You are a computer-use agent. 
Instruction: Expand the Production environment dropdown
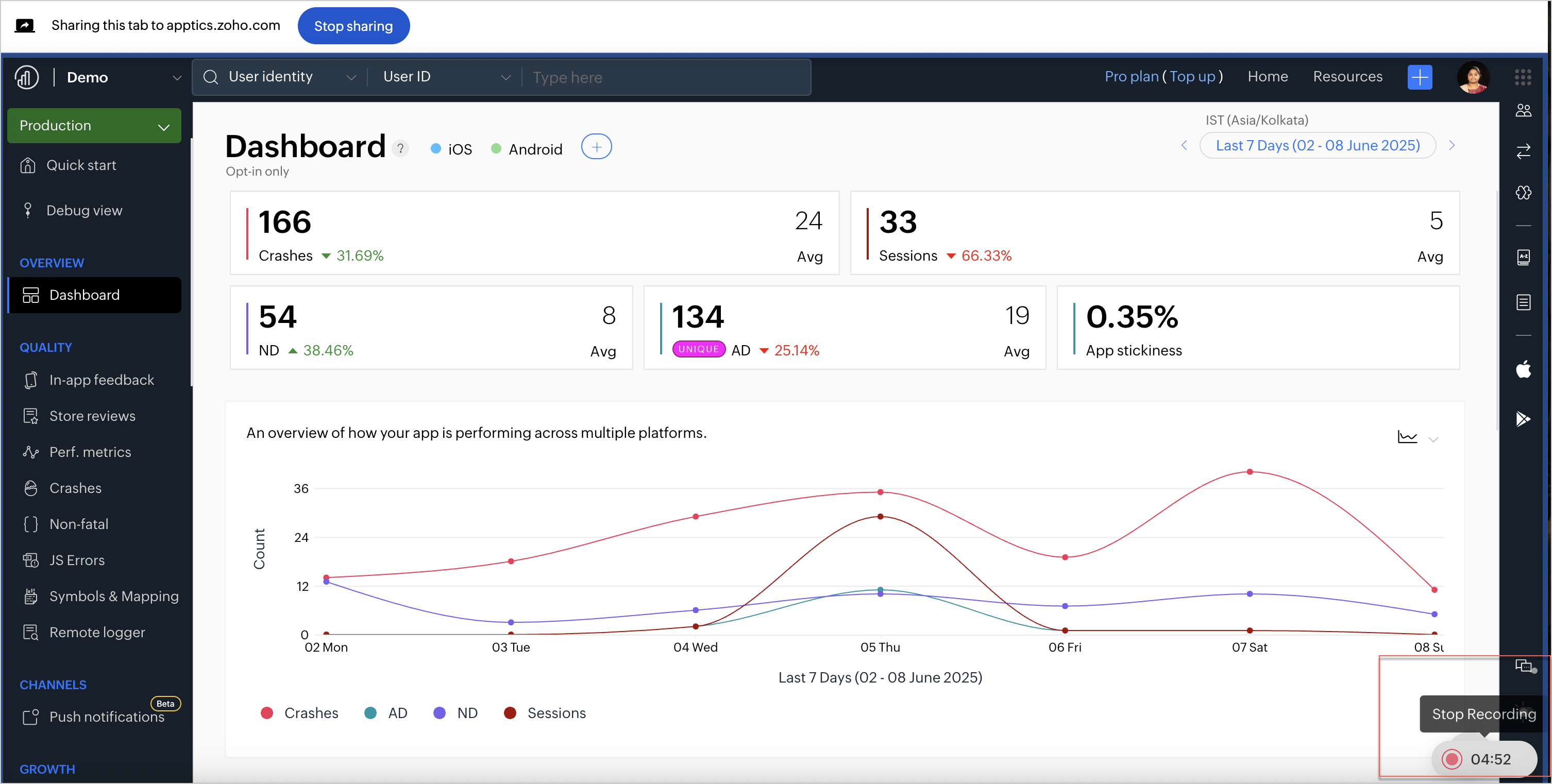pyautogui.click(x=94, y=126)
